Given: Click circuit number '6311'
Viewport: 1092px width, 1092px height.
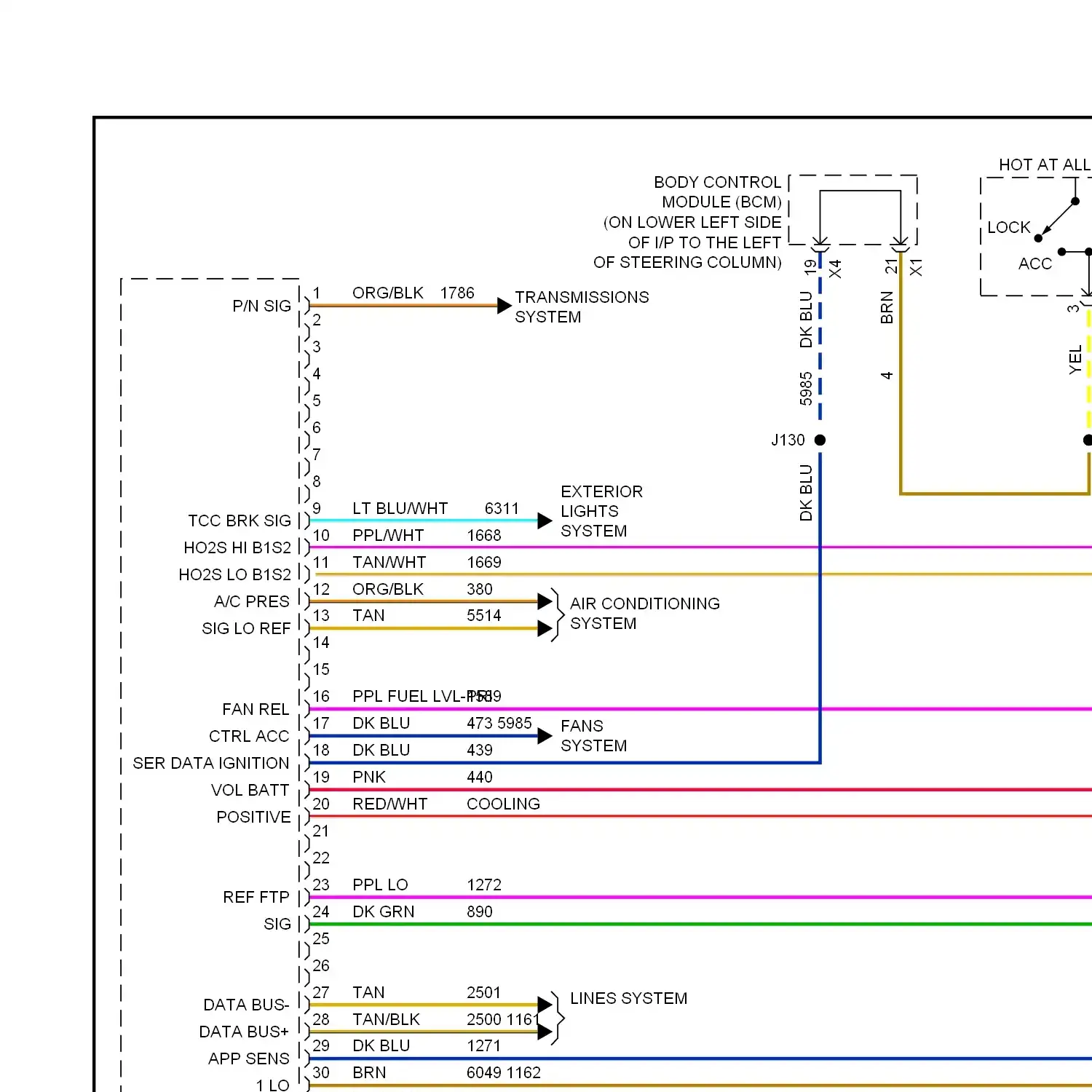Looking at the screenshot, I should (x=502, y=508).
